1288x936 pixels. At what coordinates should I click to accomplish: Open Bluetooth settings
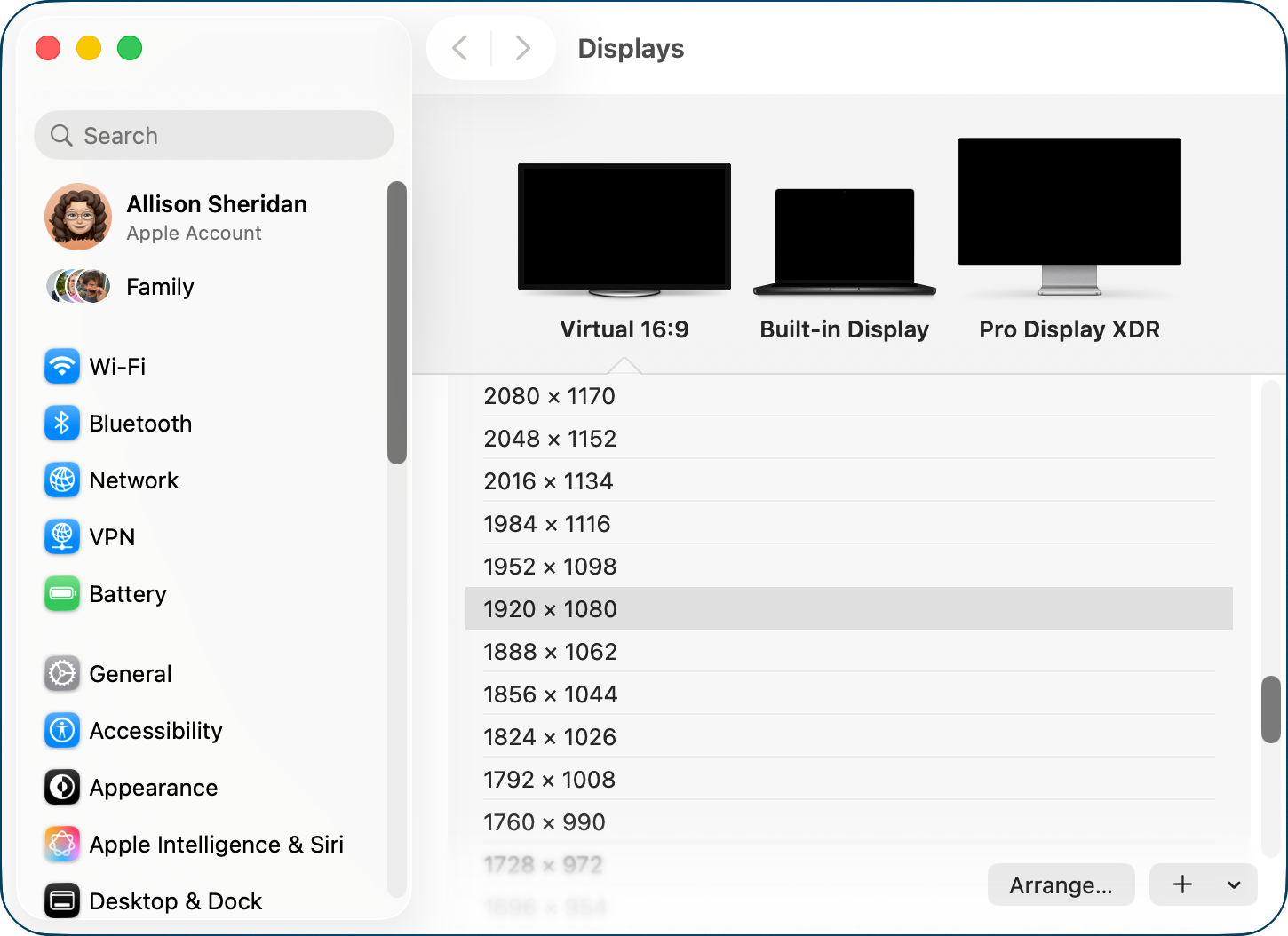click(x=140, y=424)
